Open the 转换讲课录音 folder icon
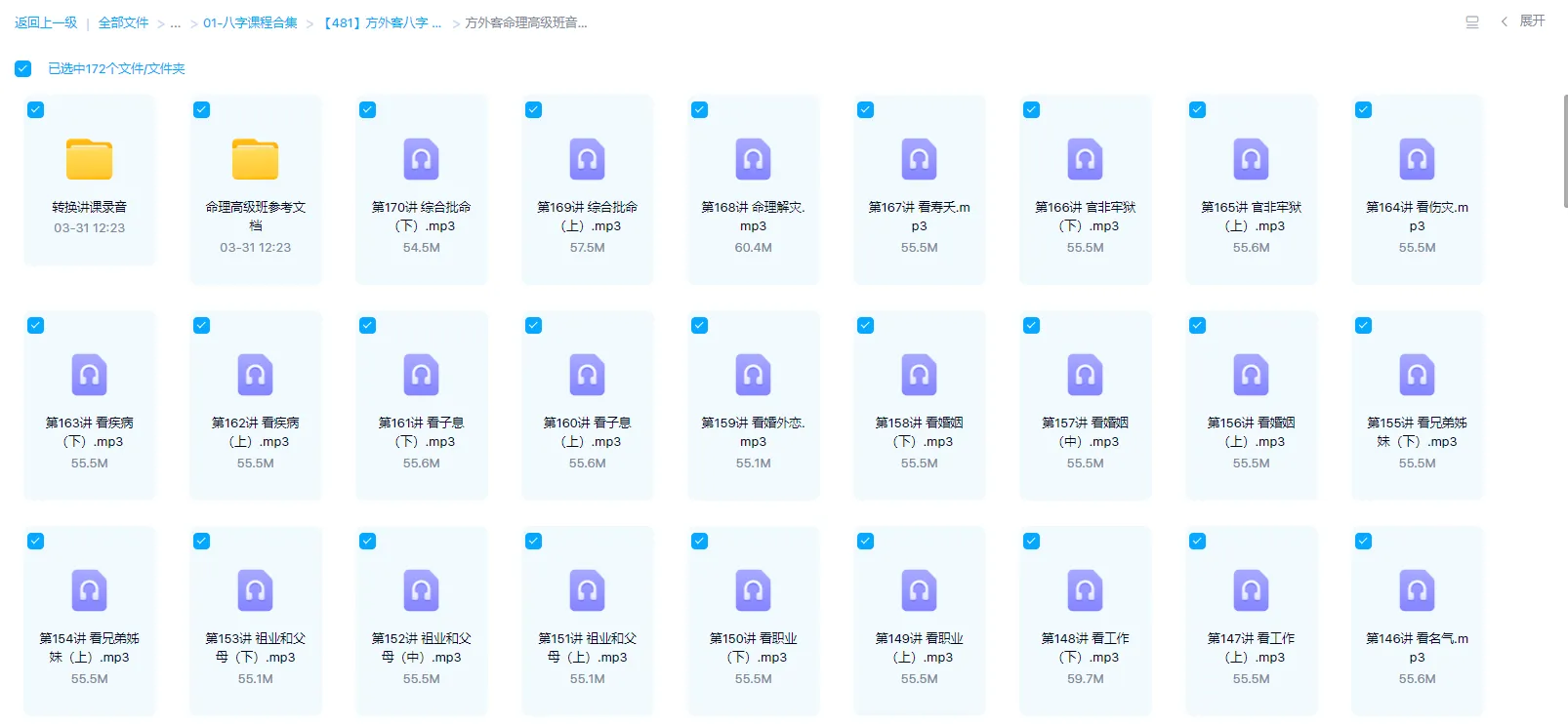This screenshot has height=726, width=1568. (x=89, y=159)
